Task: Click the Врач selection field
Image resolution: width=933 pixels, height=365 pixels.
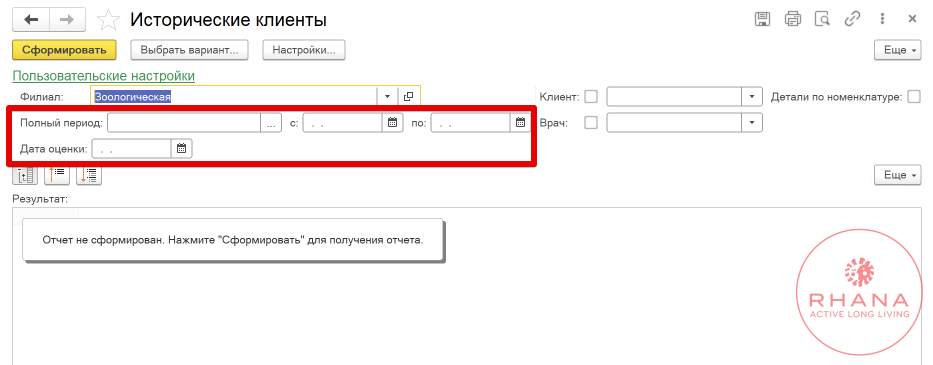Action: [674, 123]
